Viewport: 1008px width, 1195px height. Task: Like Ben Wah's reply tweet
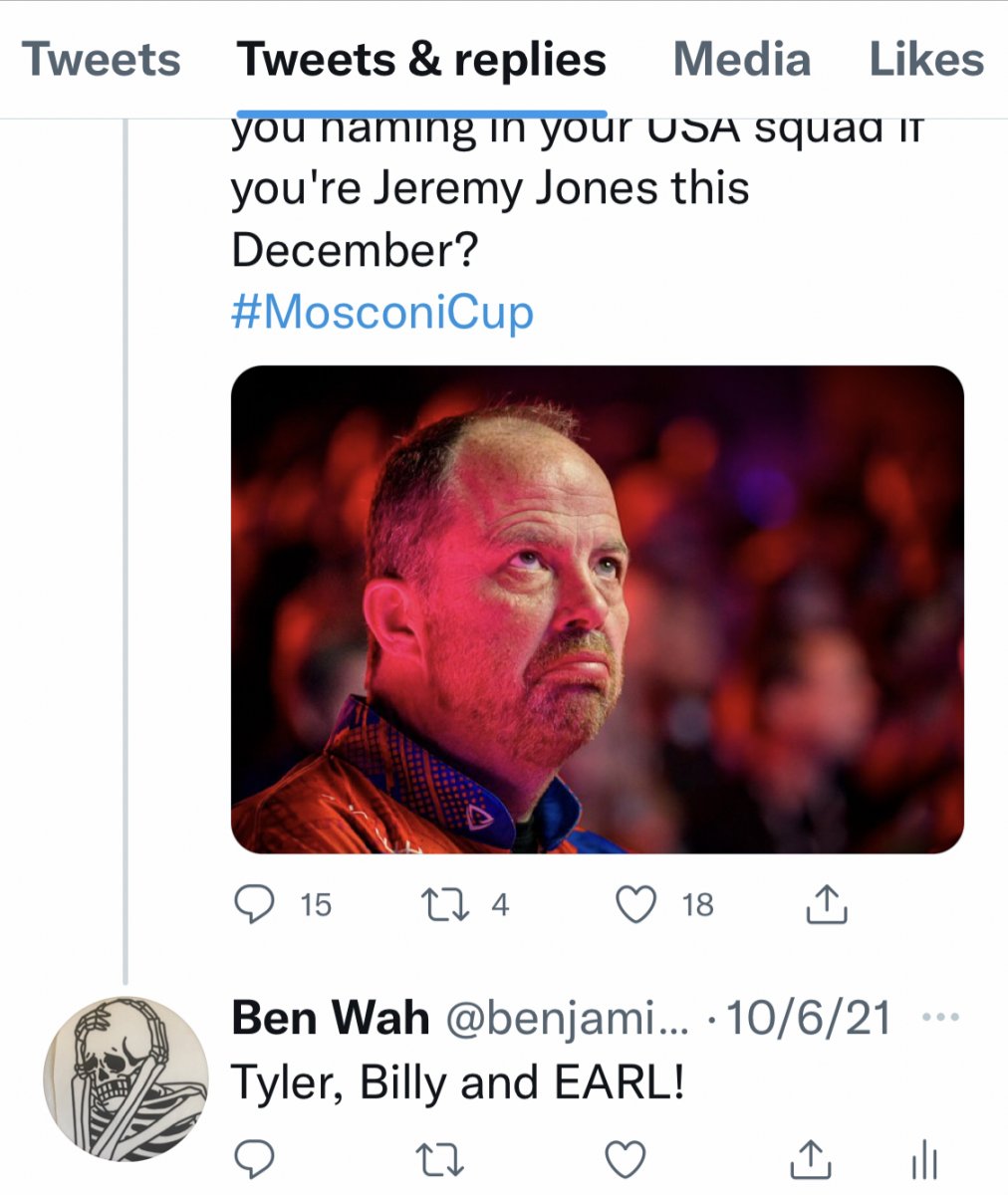coord(627,1159)
